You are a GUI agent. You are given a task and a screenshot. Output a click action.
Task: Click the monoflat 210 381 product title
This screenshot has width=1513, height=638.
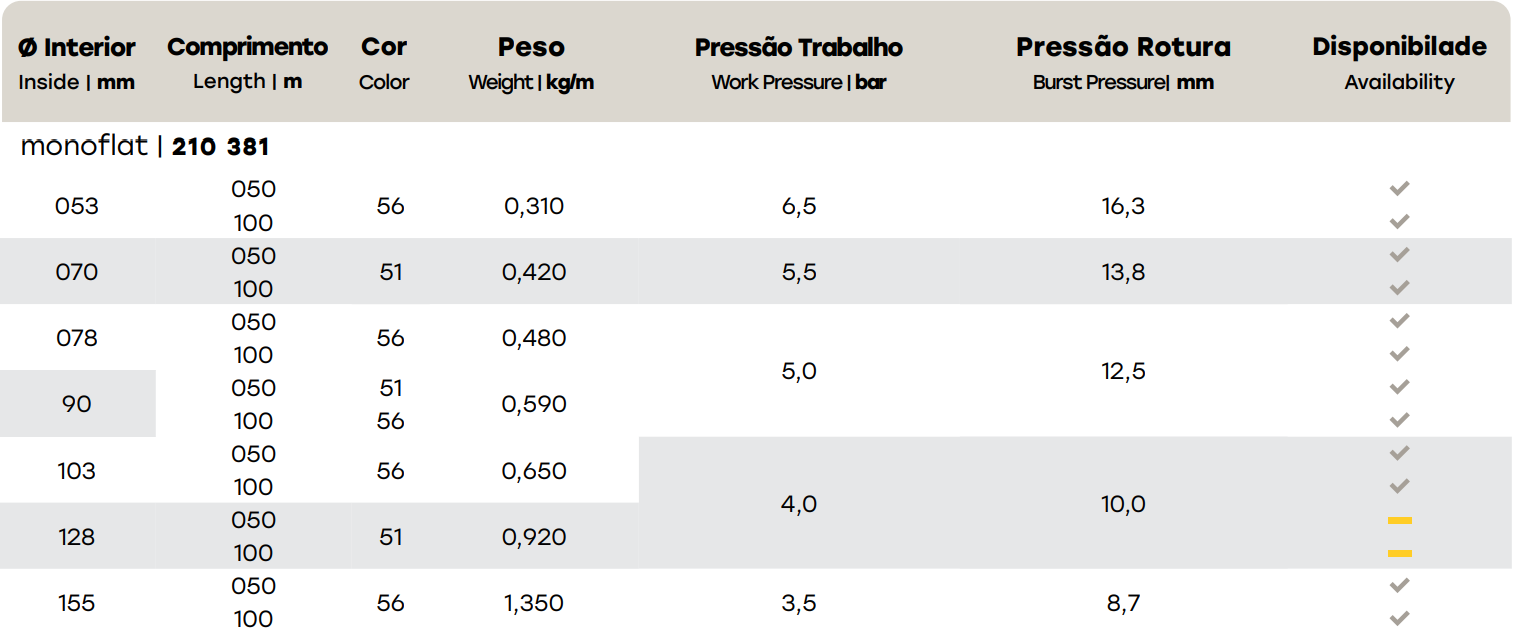[145, 147]
